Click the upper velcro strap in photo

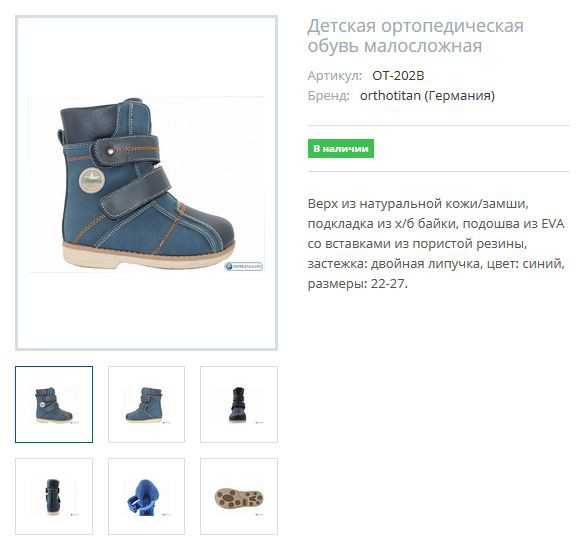(127, 150)
